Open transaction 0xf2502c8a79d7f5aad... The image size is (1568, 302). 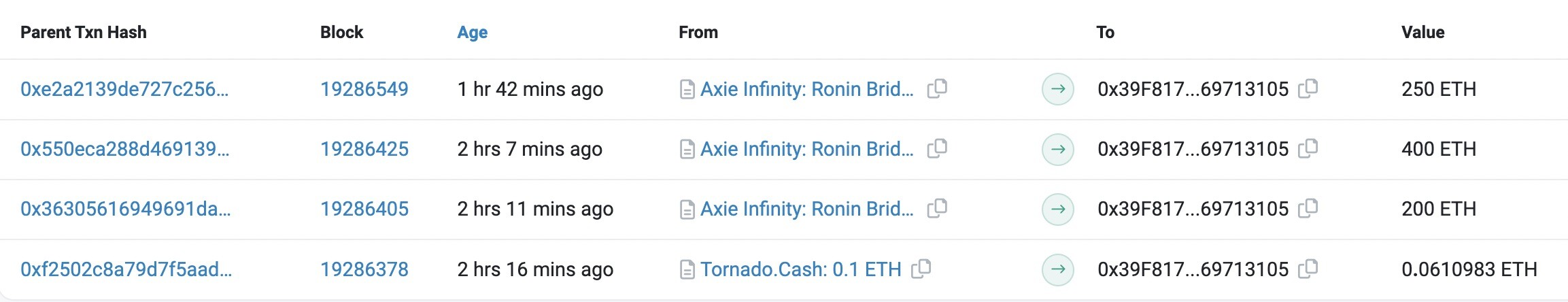pos(126,269)
